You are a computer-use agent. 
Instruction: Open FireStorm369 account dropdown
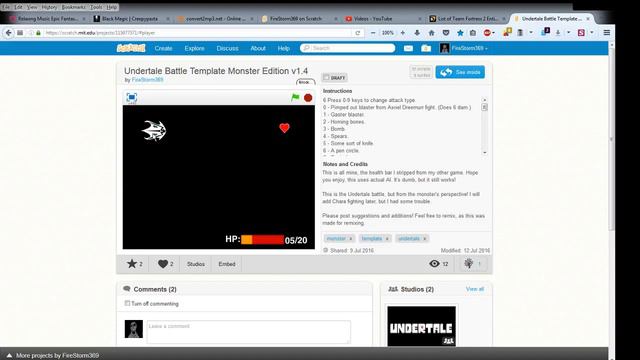464,48
